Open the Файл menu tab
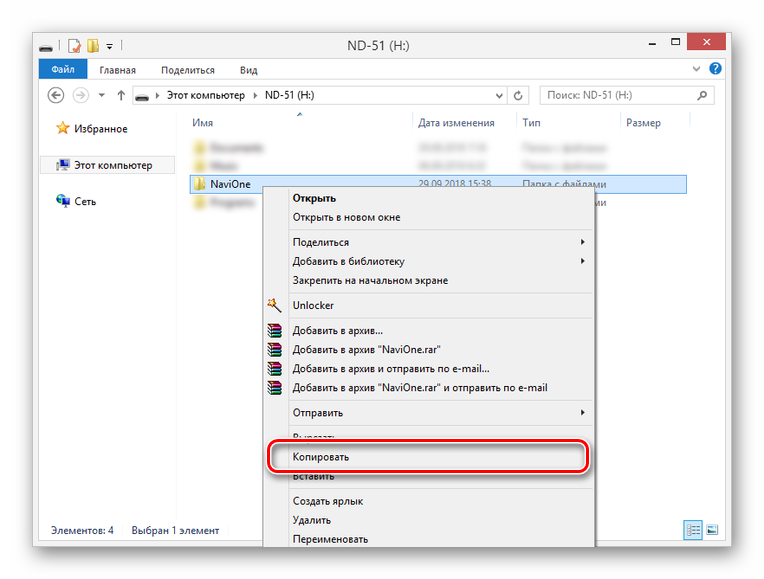The image size is (764, 579). click(x=63, y=69)
